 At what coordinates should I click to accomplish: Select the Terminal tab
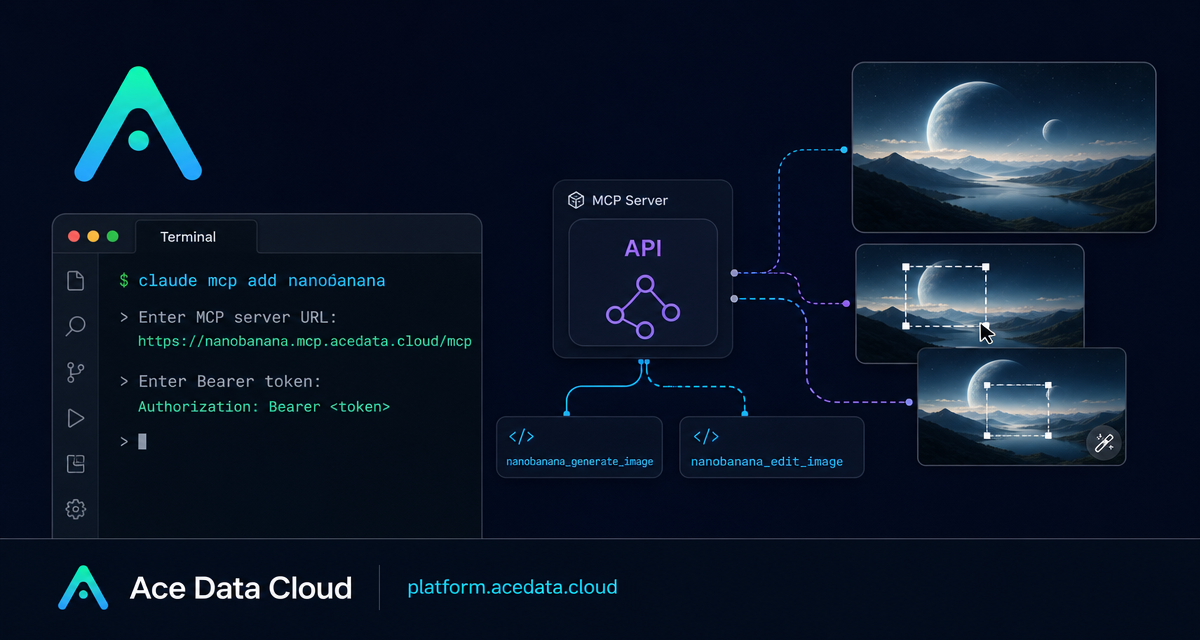point(196,237)
